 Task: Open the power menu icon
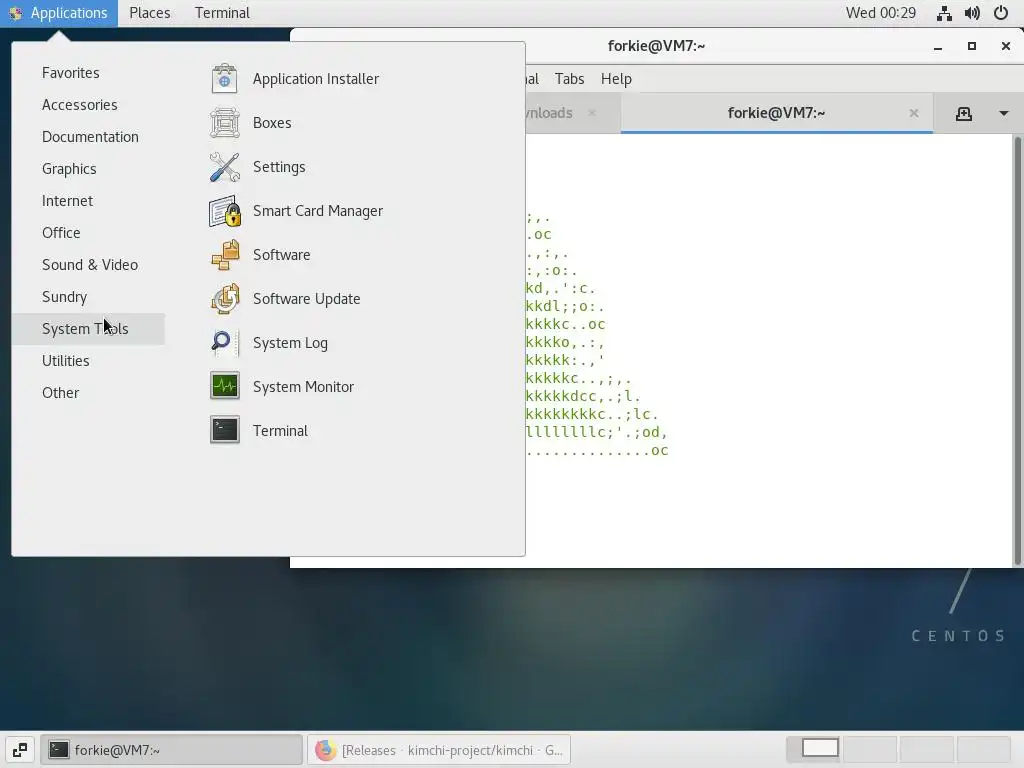(x=1001, y=13)
